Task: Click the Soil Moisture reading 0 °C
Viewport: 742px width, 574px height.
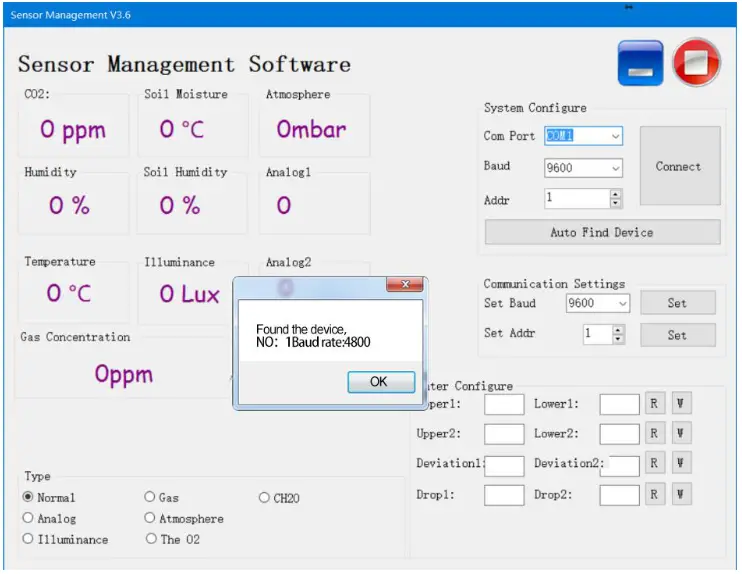Action: pos(182,129)
